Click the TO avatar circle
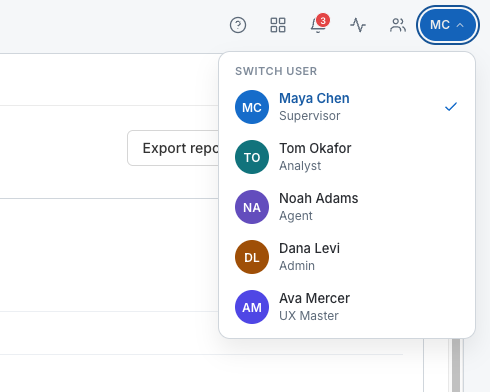490x392 pixels. (252, 157)
